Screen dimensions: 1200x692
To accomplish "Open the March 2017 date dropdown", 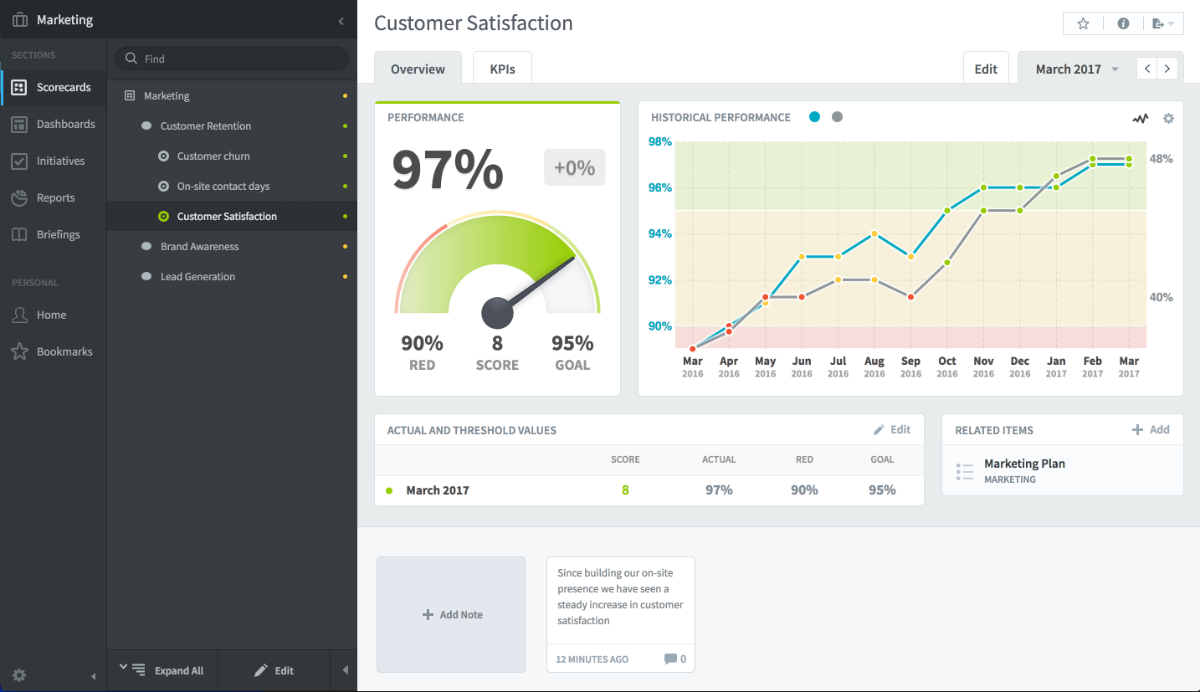I will 1073,68.
